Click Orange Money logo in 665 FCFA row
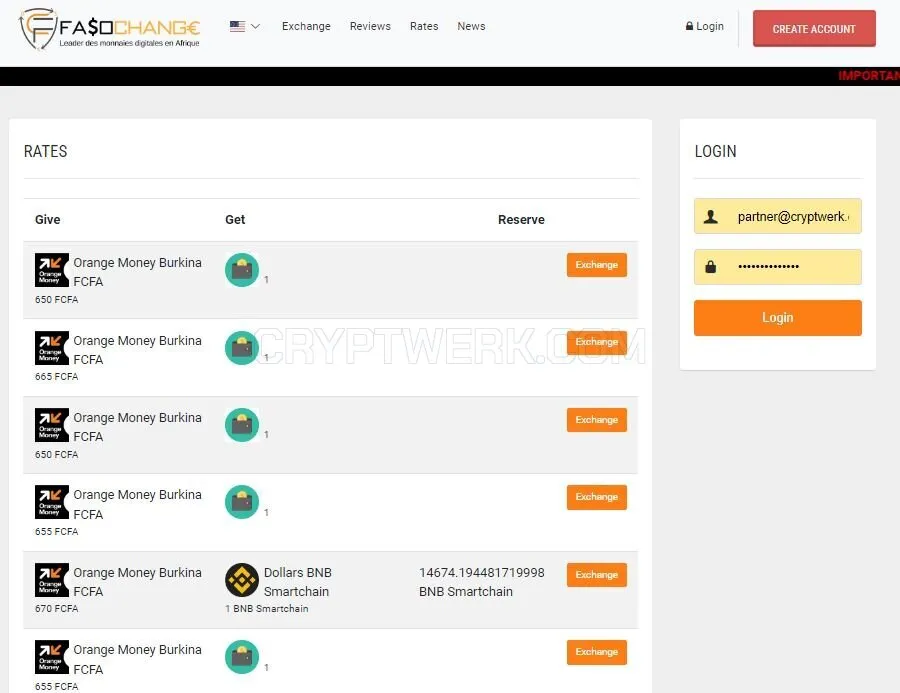Image resolution: width=900 pixels, height=693 pixels. [52, 348]
